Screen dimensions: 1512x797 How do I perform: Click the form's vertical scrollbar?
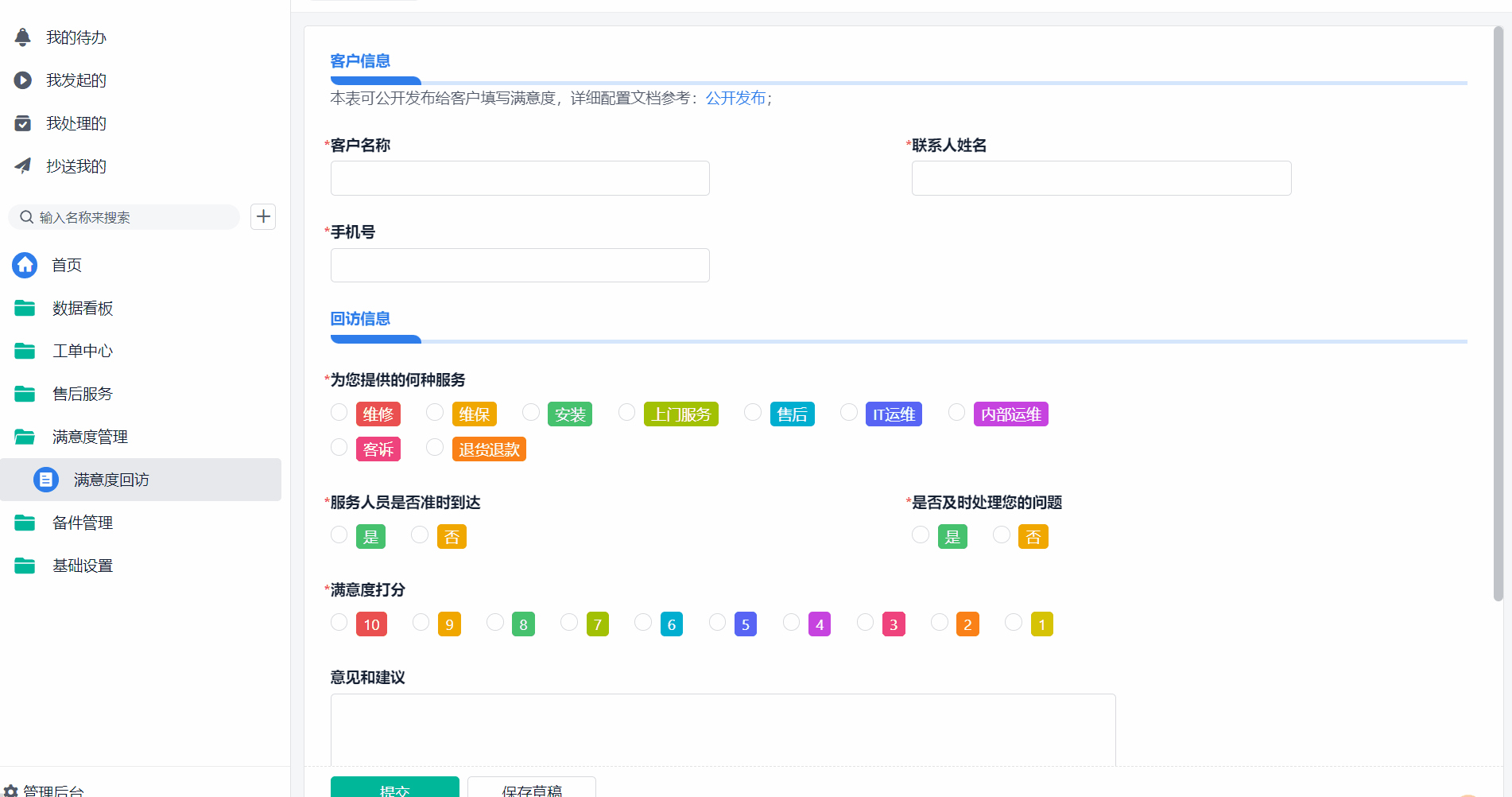tap(1498, 314)
